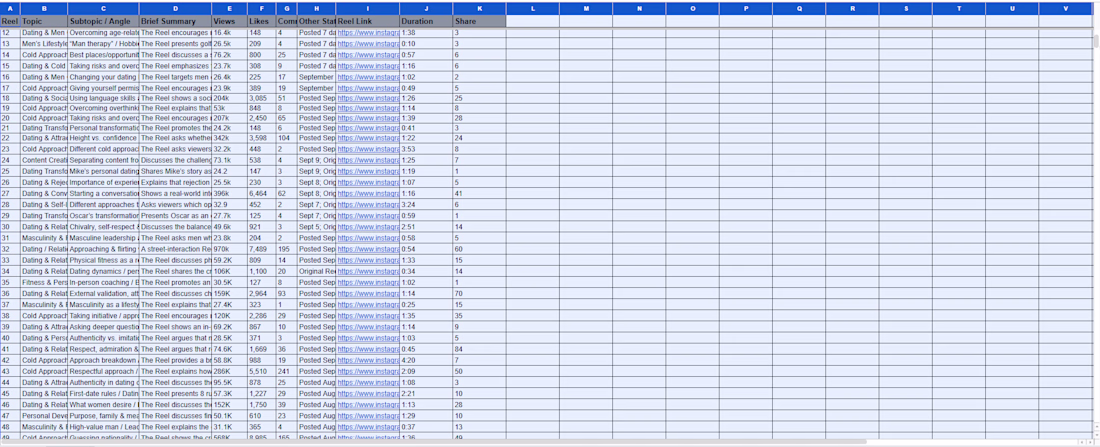Select 'Purpose, family' subtopic cell
1100x447 pixels.
(x=103, y=416)
